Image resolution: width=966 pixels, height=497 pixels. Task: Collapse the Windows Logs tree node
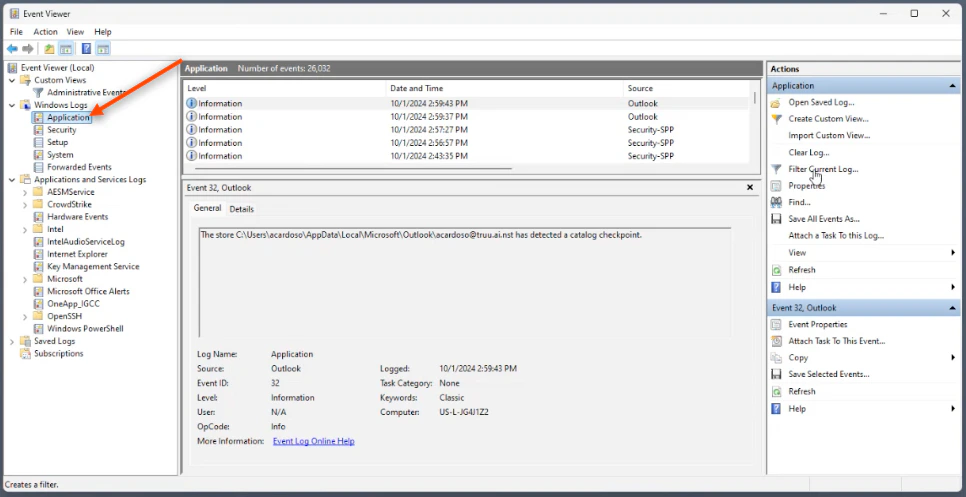(12, 105)
